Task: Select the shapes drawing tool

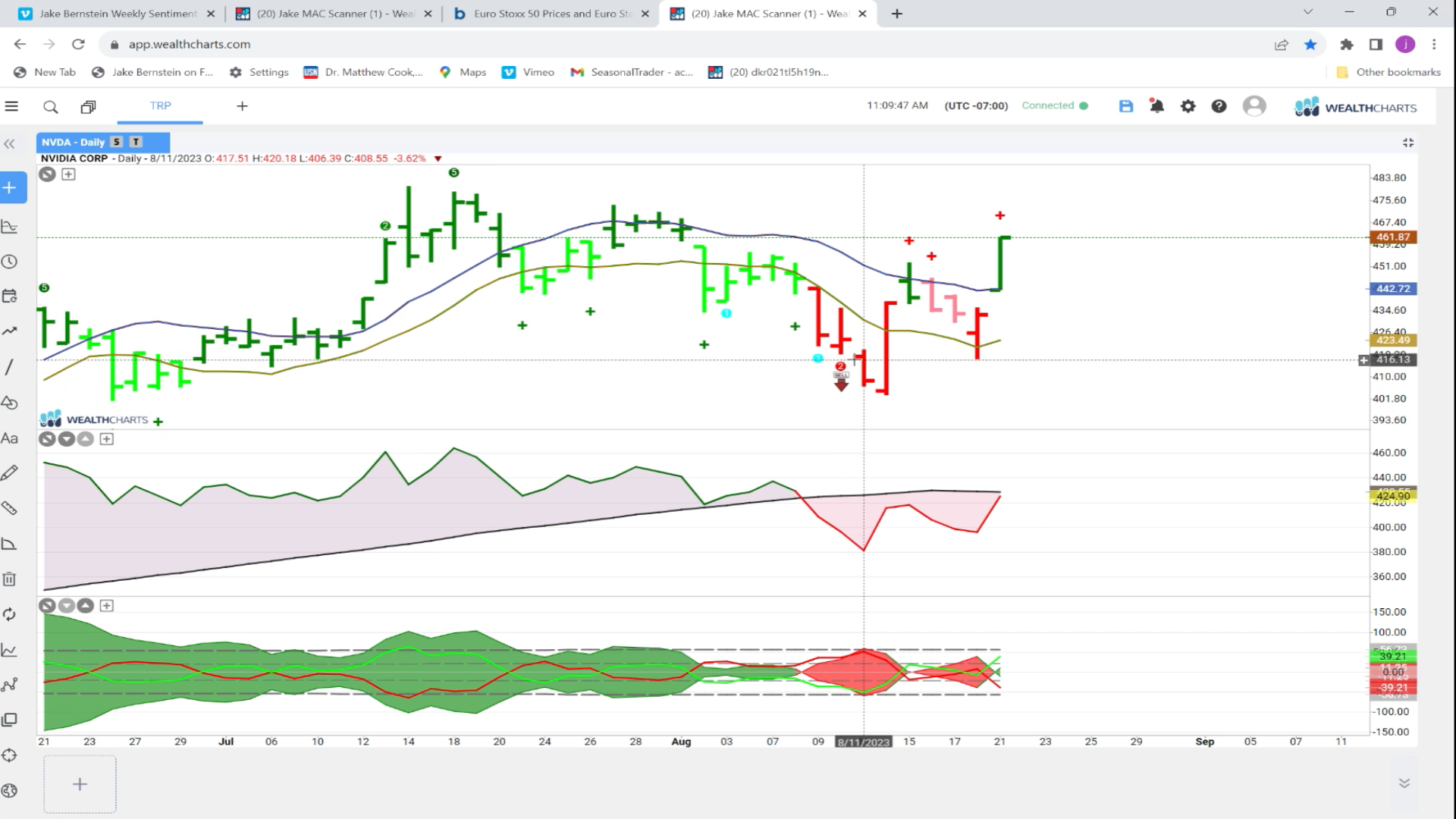Action: (10, 403)
